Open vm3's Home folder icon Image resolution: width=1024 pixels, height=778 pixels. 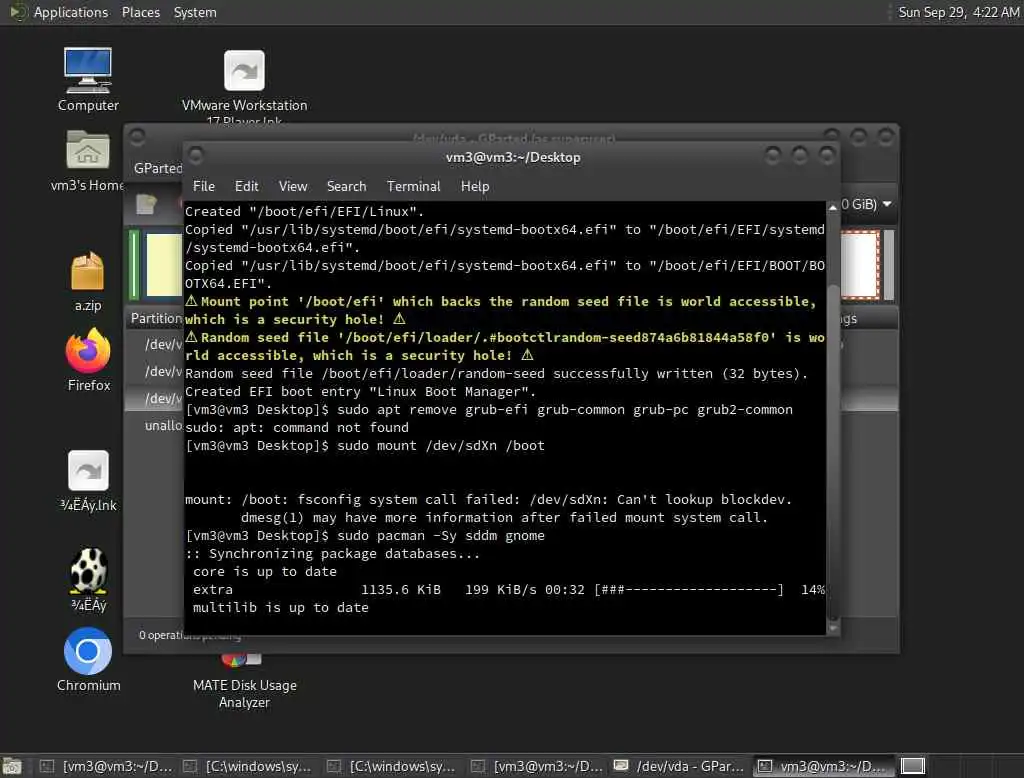[x=88, y=161]
